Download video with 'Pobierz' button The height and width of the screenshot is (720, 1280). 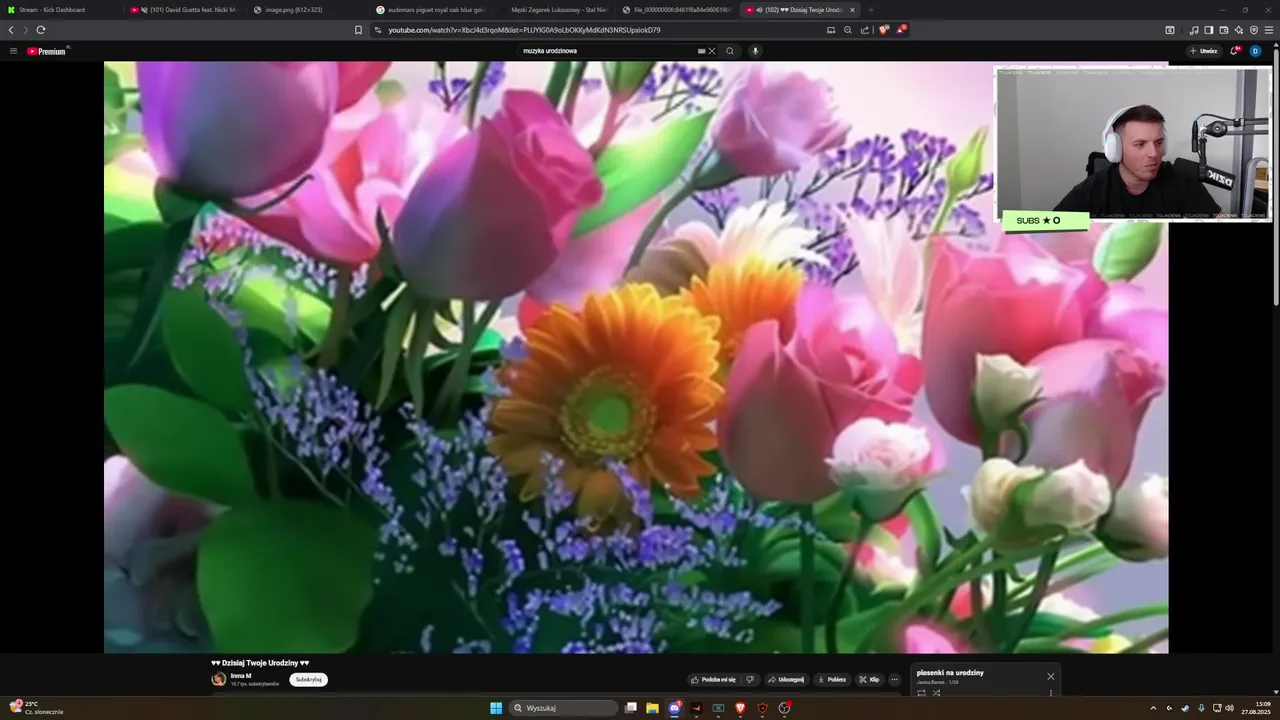point(832,679)
